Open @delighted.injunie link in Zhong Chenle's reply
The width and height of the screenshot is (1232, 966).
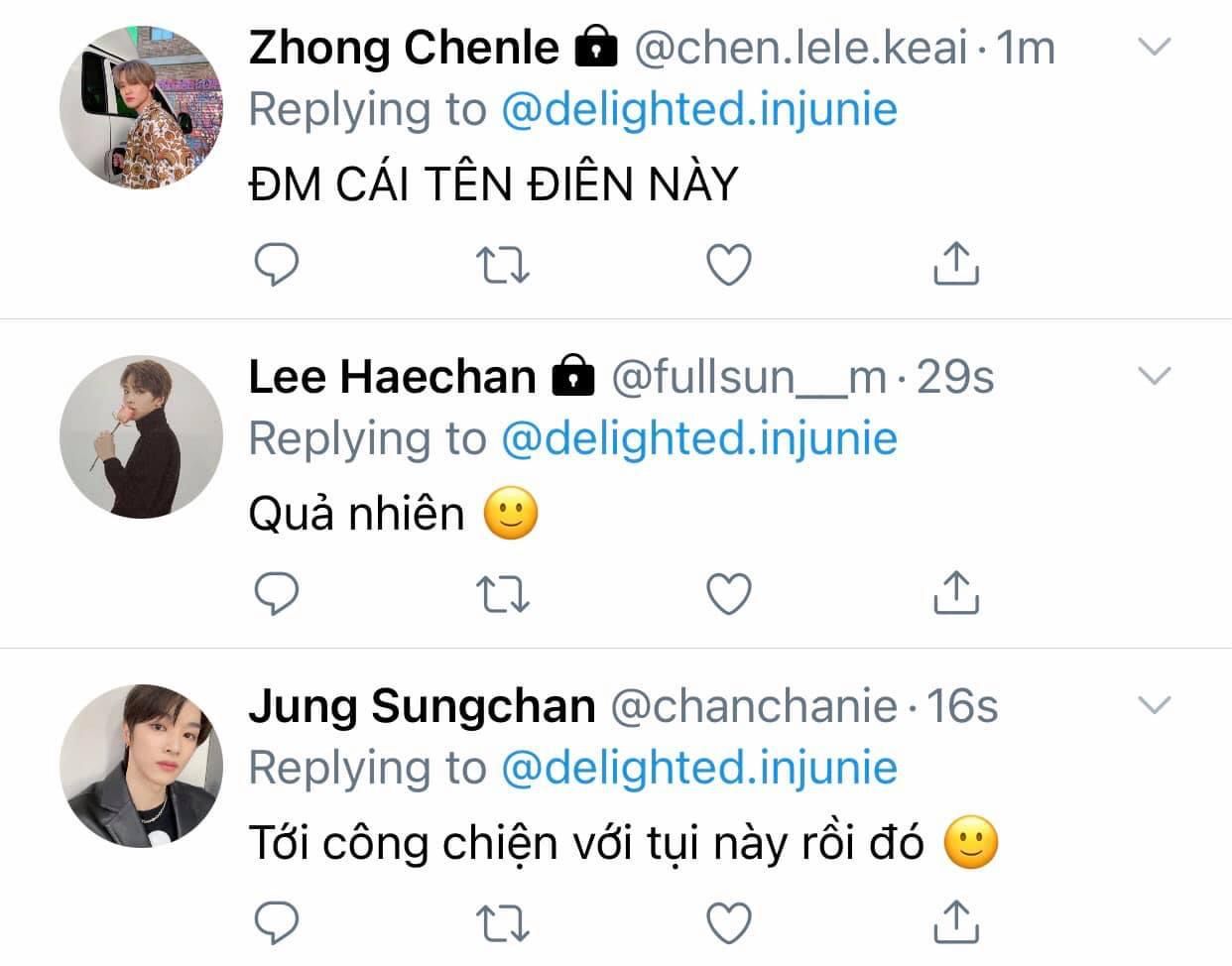click(698, 109)
